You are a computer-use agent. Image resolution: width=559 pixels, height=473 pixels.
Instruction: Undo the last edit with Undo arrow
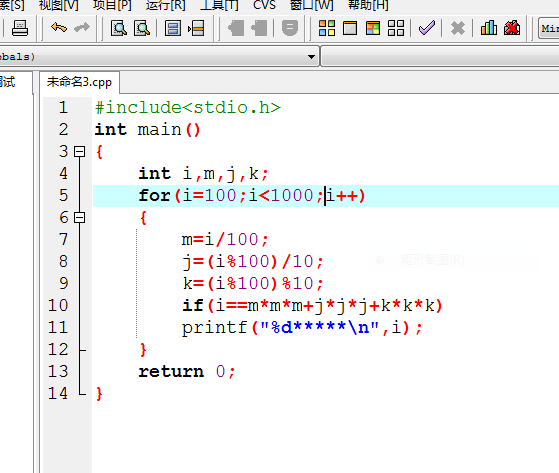(59, 27)
